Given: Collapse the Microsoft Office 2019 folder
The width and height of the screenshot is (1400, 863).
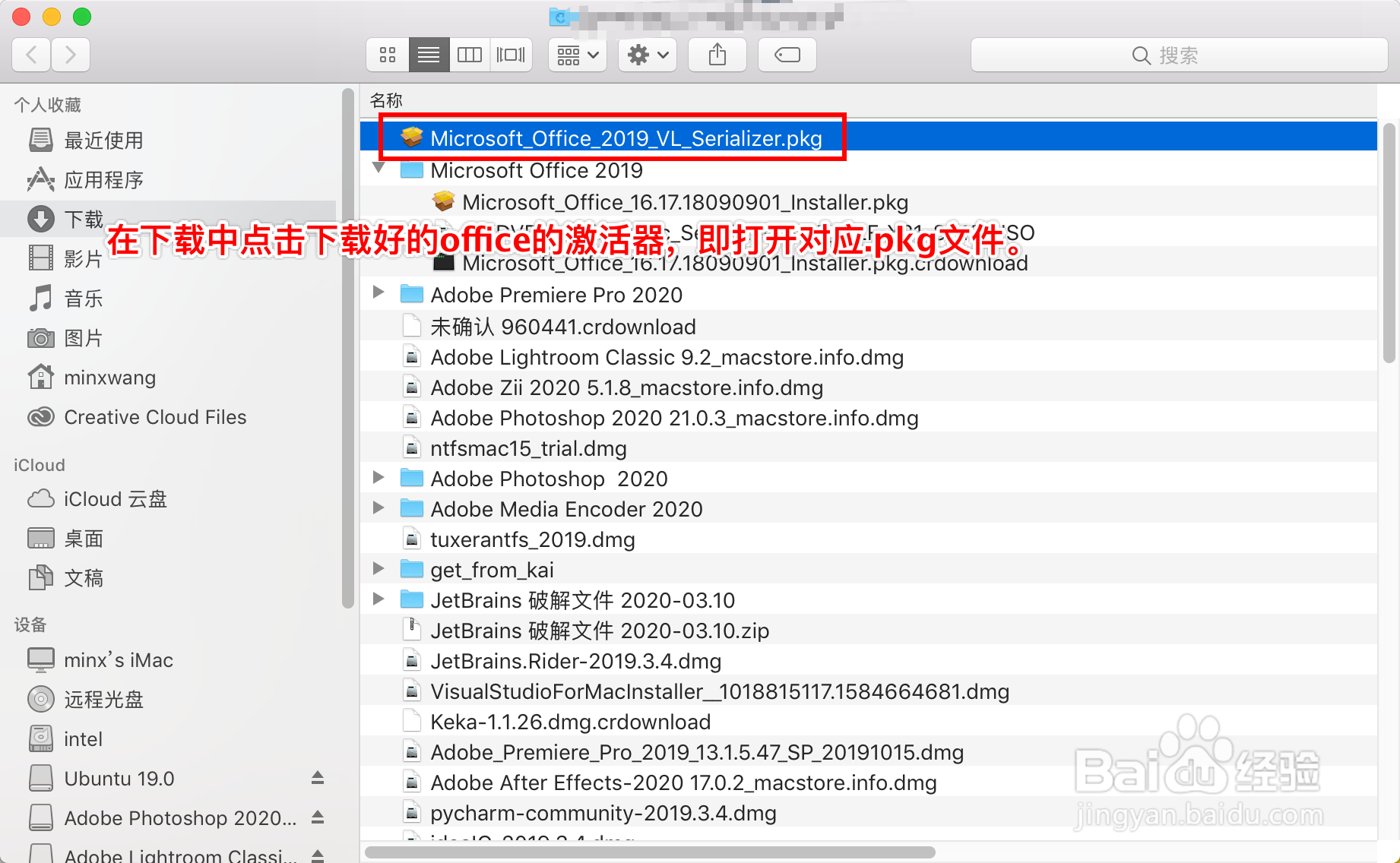Looking at the screenshot, I should [x=379, y=167].
